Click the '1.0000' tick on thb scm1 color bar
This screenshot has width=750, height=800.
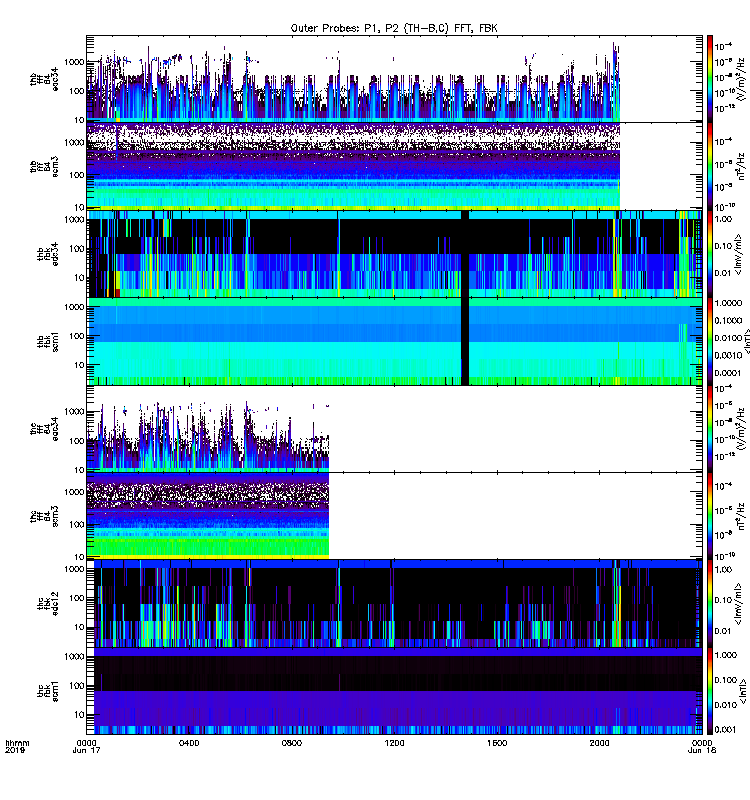click(x=728, y=303)
